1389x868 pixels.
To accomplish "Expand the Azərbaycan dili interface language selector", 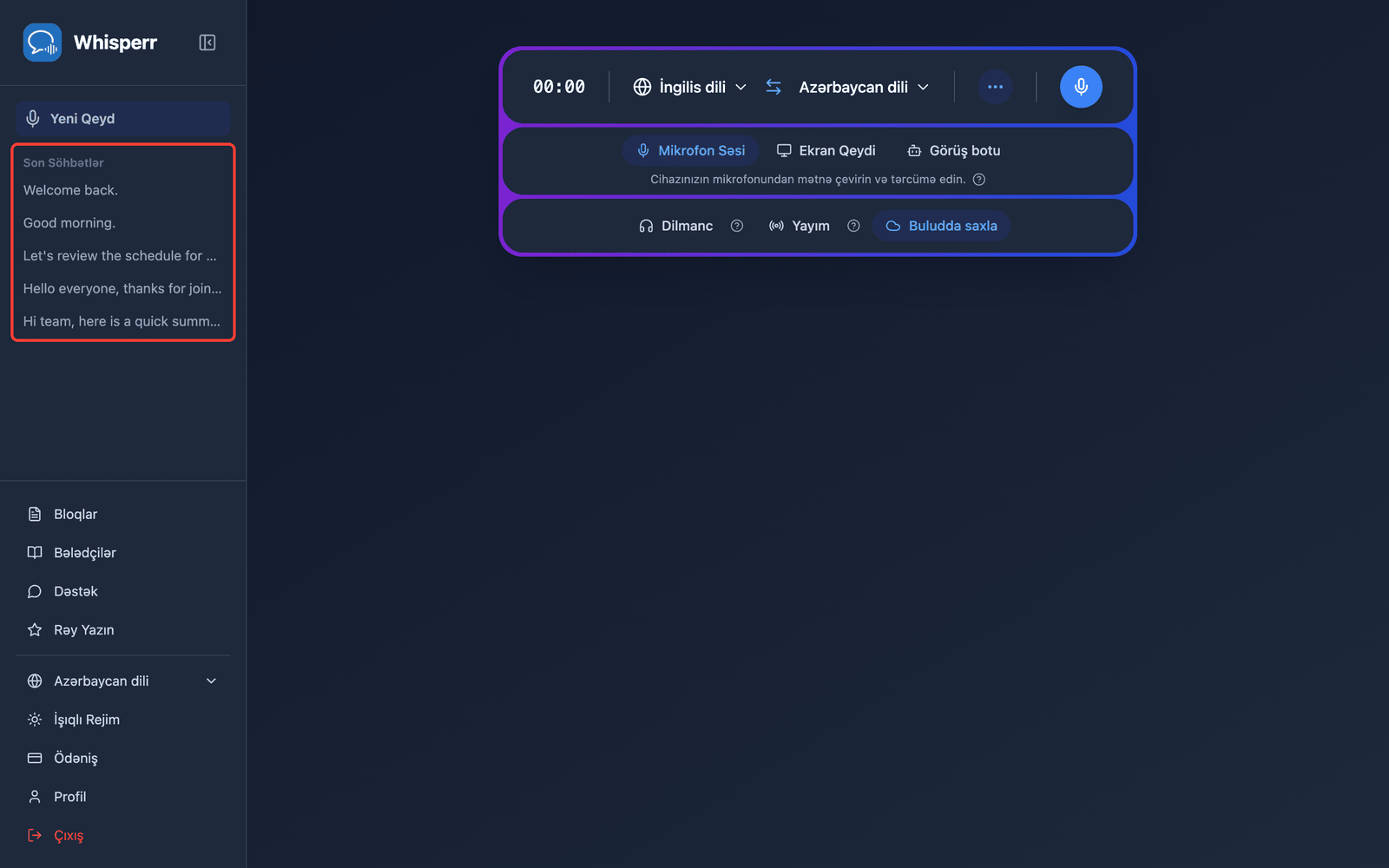I will pos(122,681).
